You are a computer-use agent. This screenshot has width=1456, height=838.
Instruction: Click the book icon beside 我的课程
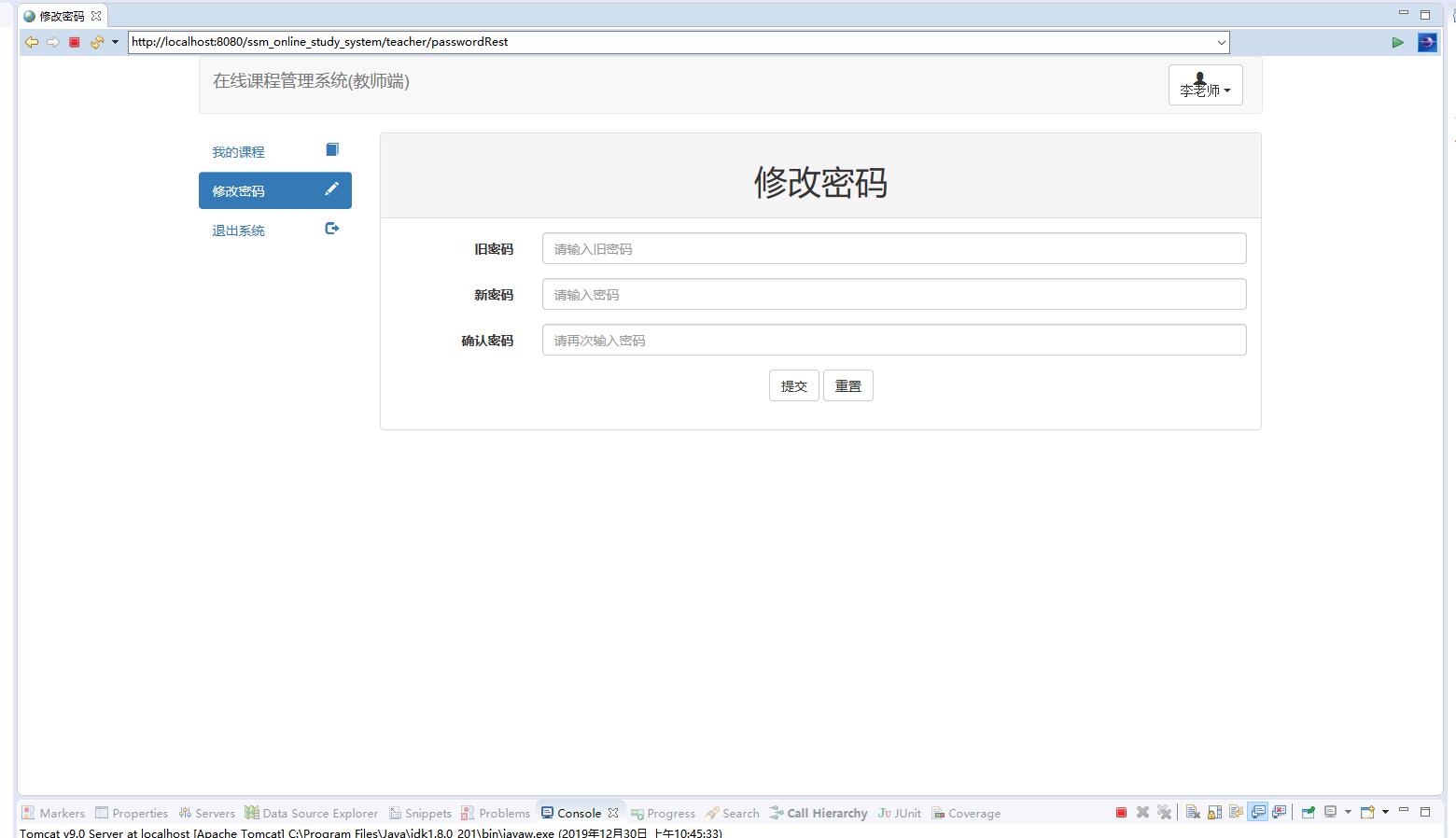point(331,148)
